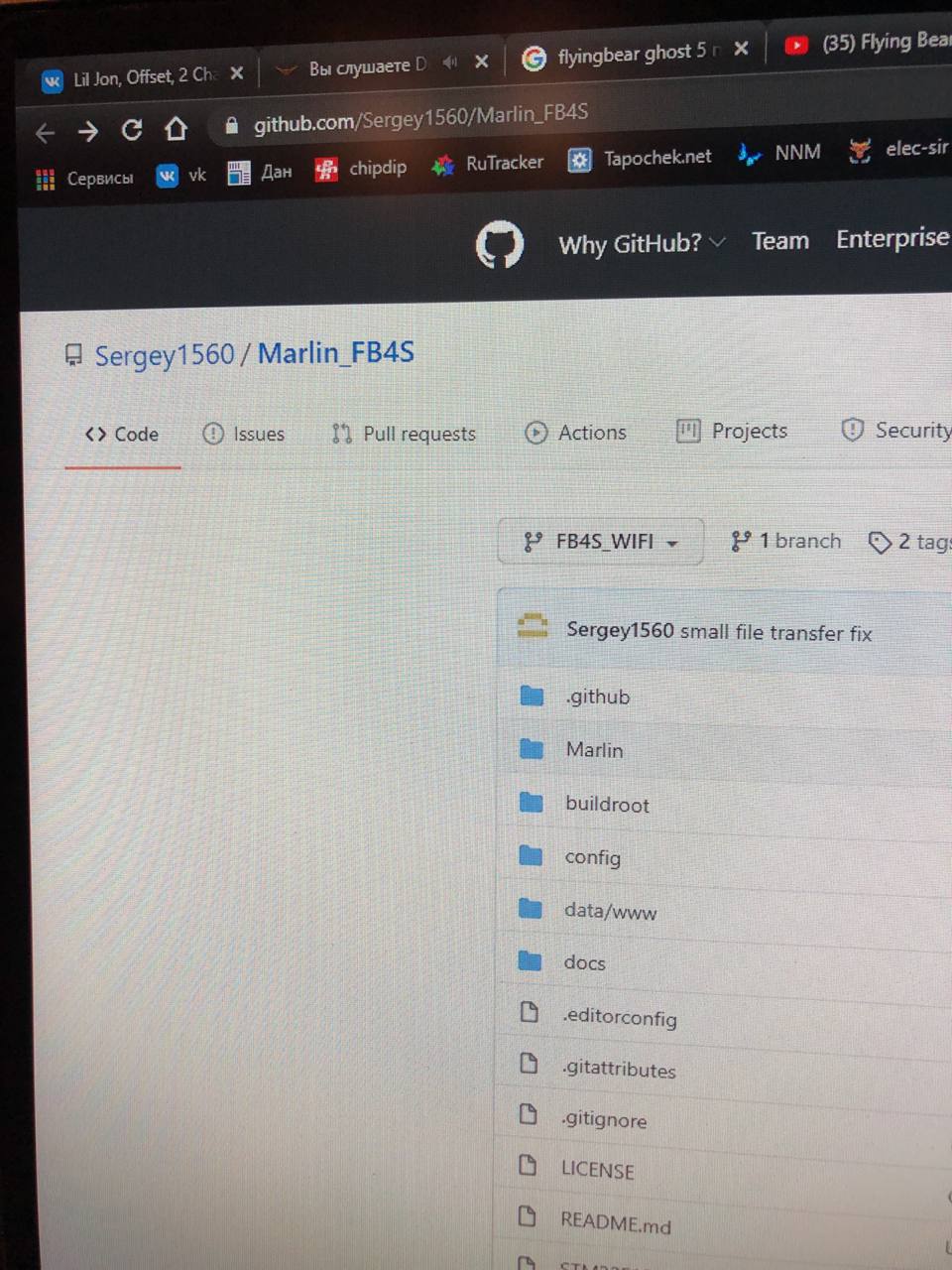Viewport: 952px width, 1270px height.
Task: Open the NNM bookmark
Action: 779,153
